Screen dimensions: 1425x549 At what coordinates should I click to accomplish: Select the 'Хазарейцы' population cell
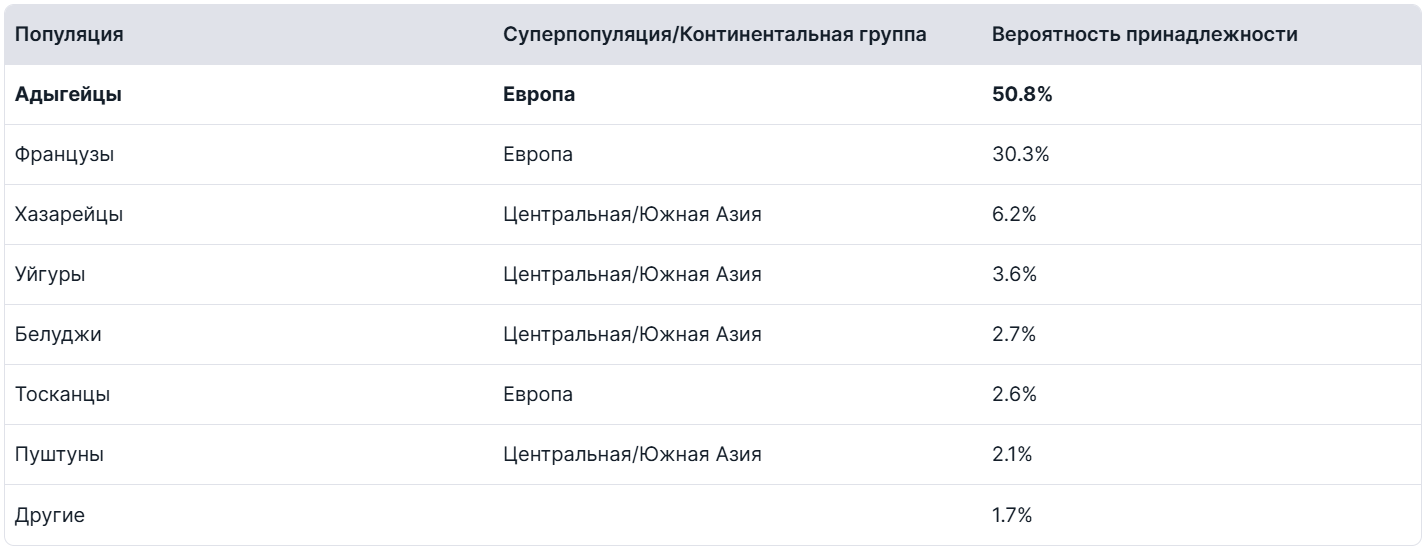click(69, 215)
